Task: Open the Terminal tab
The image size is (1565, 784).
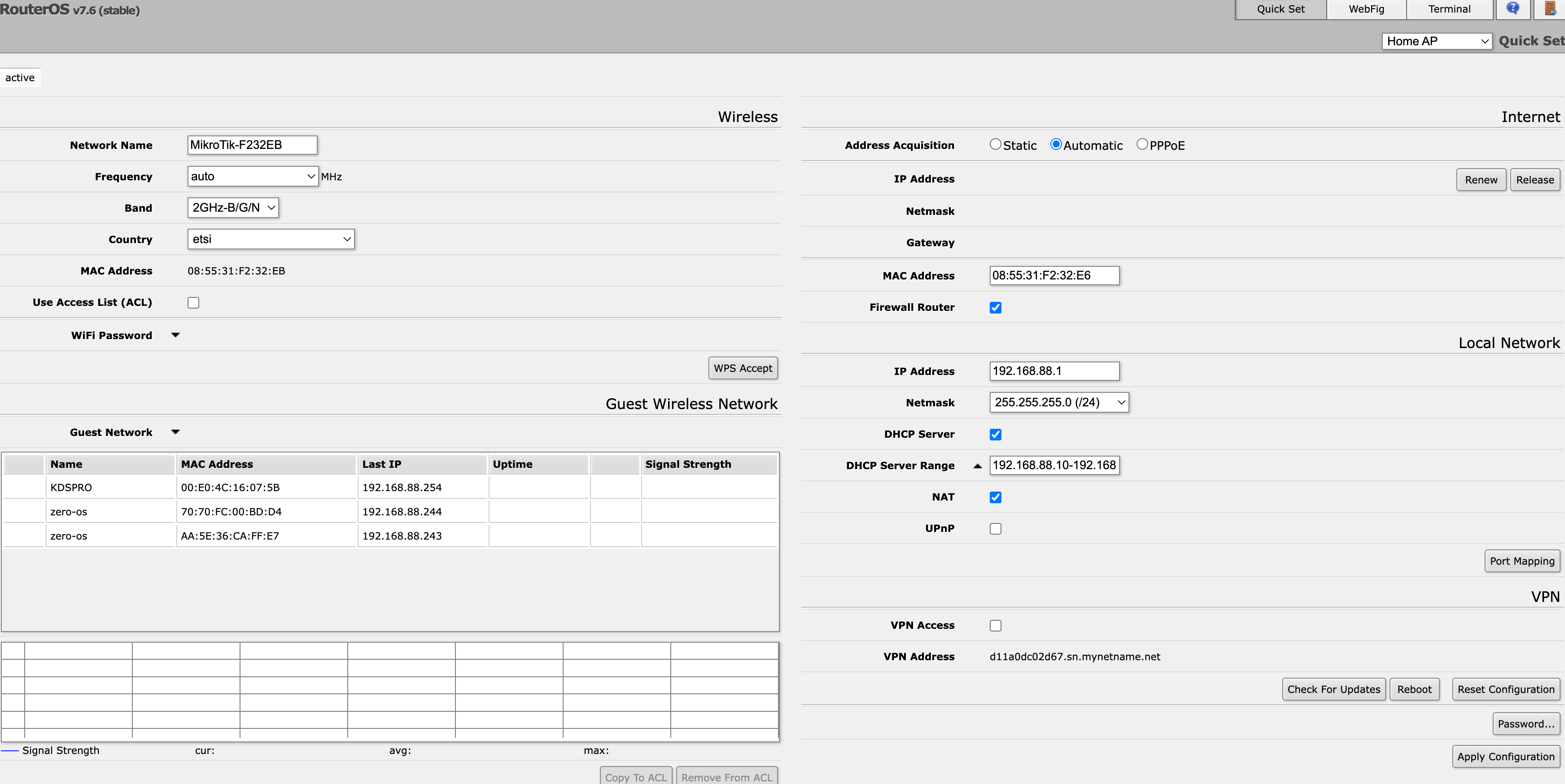Action: 1449,9
